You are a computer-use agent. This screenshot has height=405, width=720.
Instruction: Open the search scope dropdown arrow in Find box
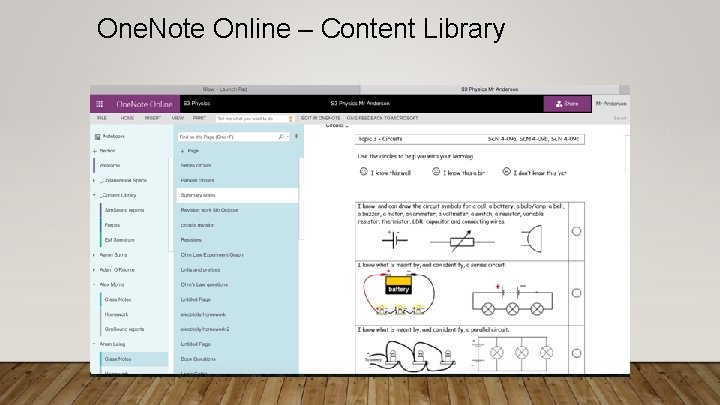click(x=287, y=137)
